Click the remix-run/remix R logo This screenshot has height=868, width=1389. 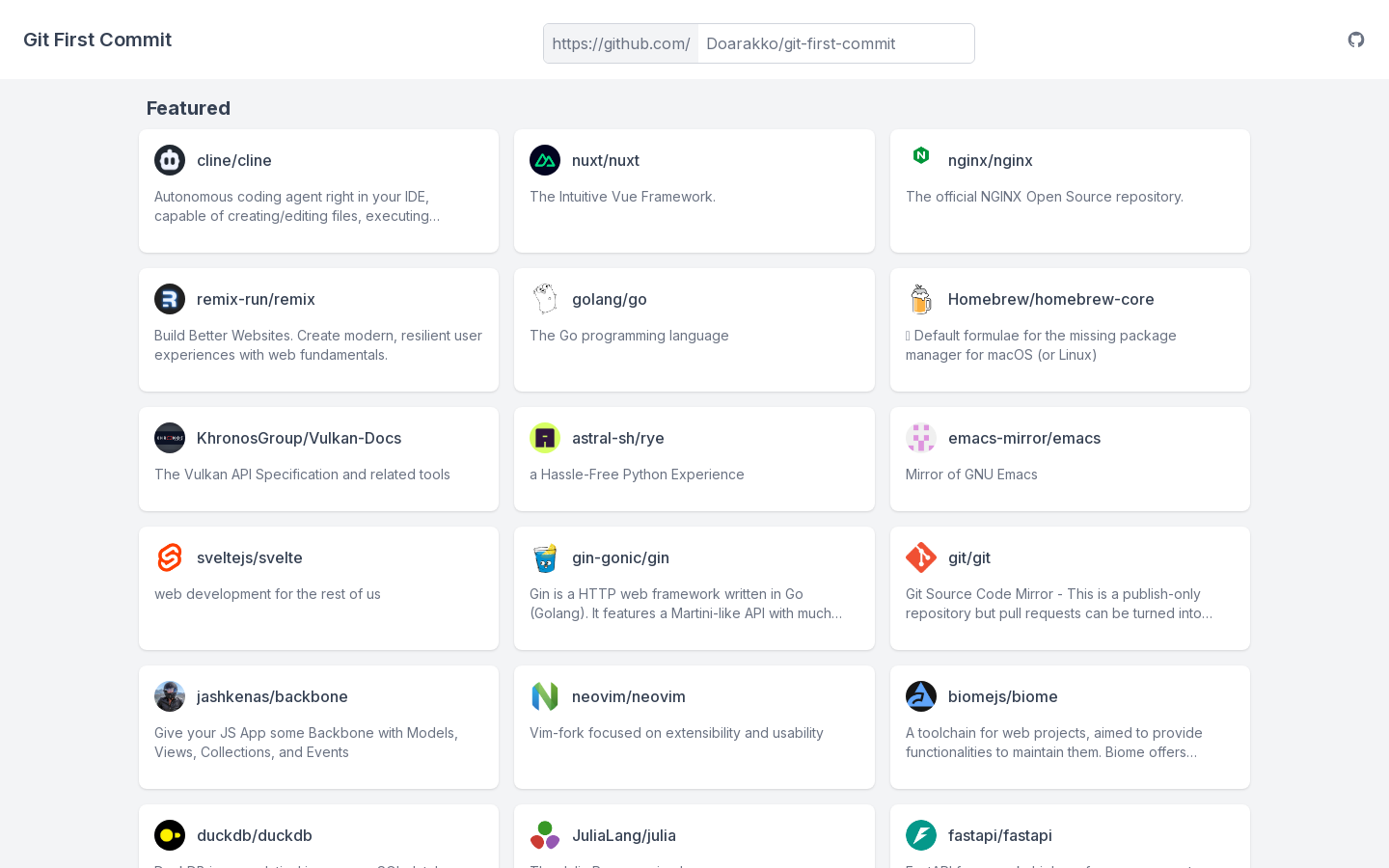coord(170,299)
